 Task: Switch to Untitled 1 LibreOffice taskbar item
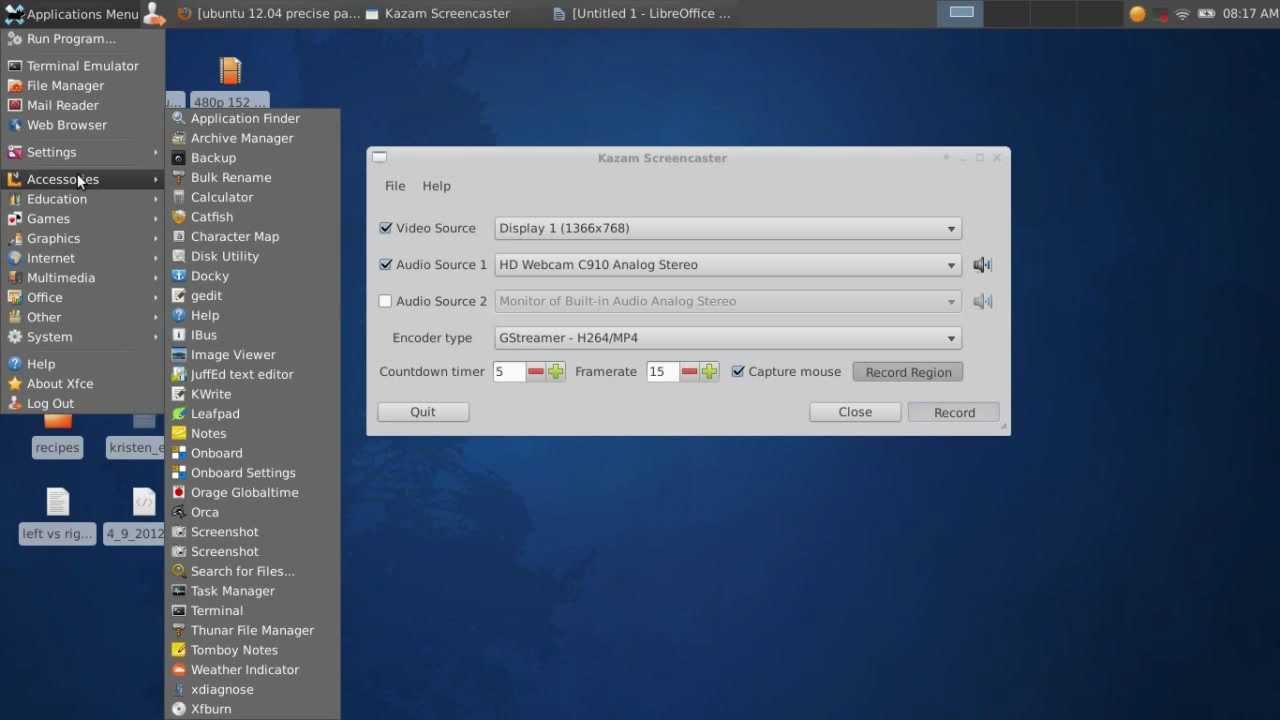point(642,14)
